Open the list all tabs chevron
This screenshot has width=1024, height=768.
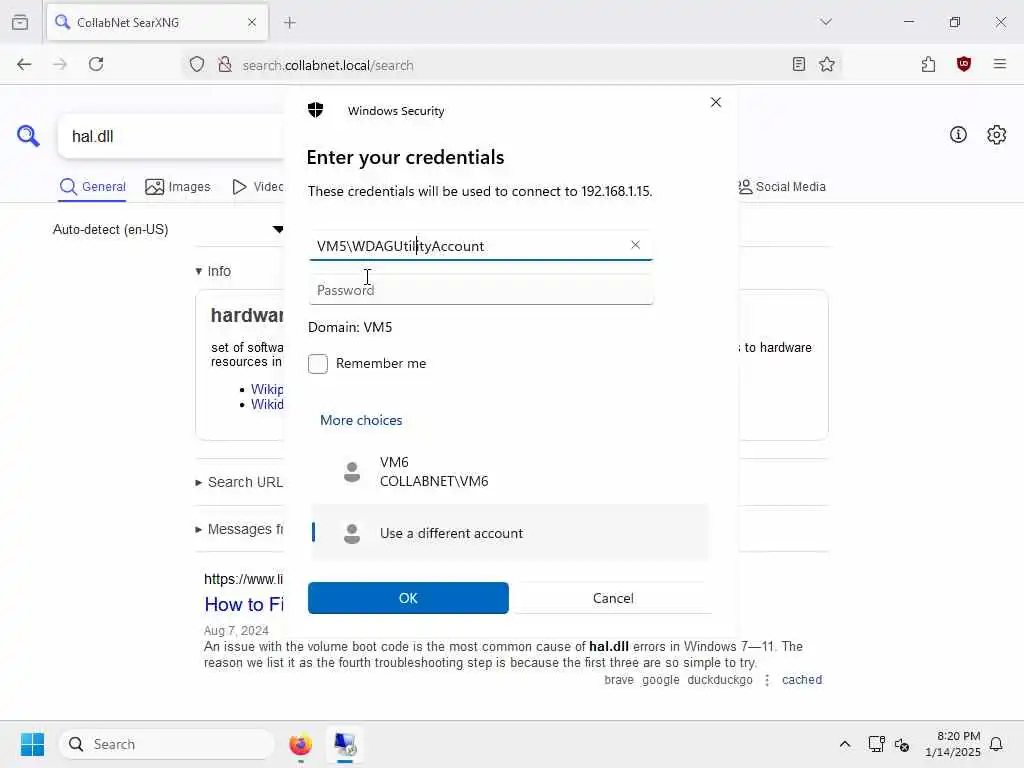coord(826,22)
